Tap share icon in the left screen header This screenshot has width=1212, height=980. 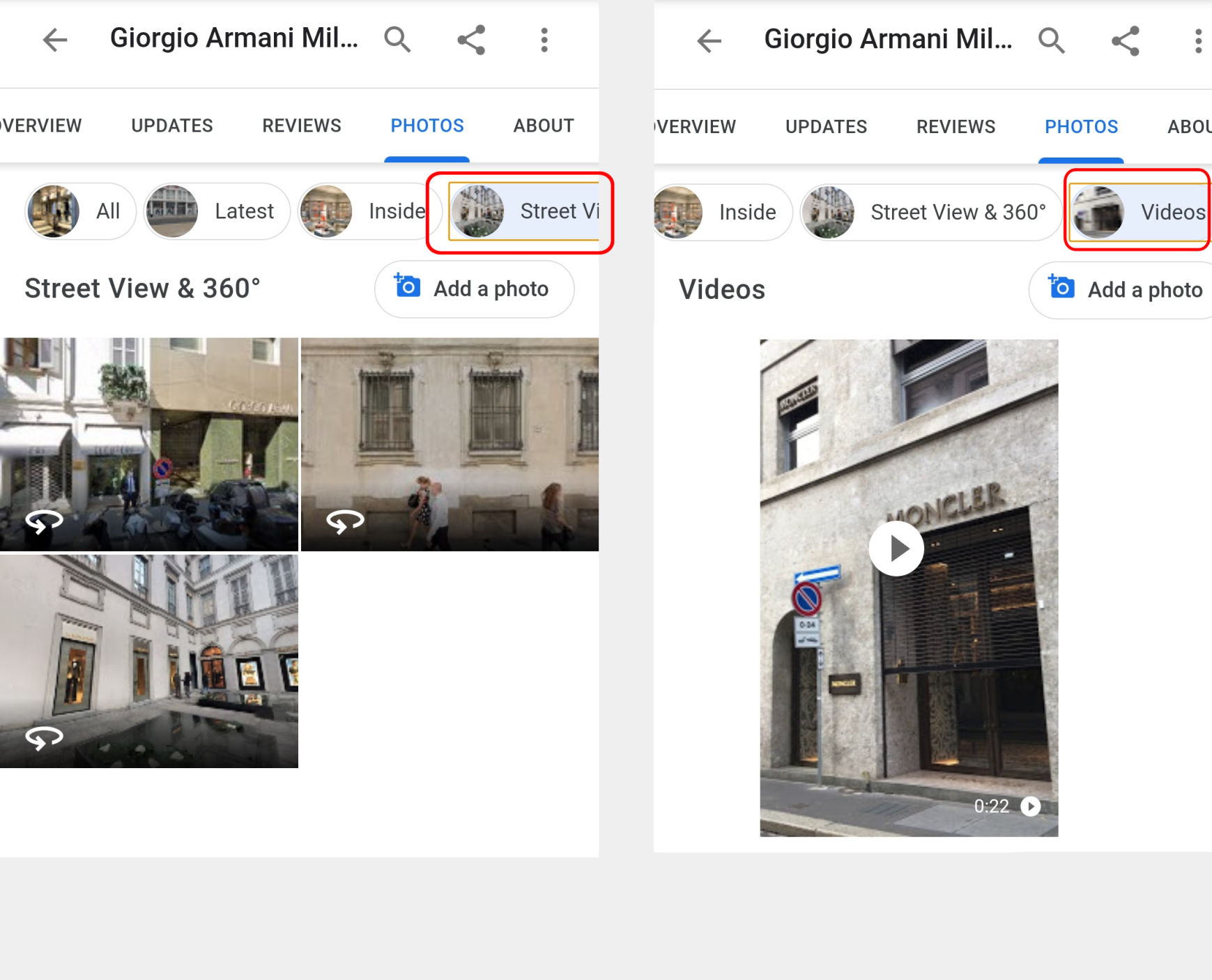pos(471,40)
